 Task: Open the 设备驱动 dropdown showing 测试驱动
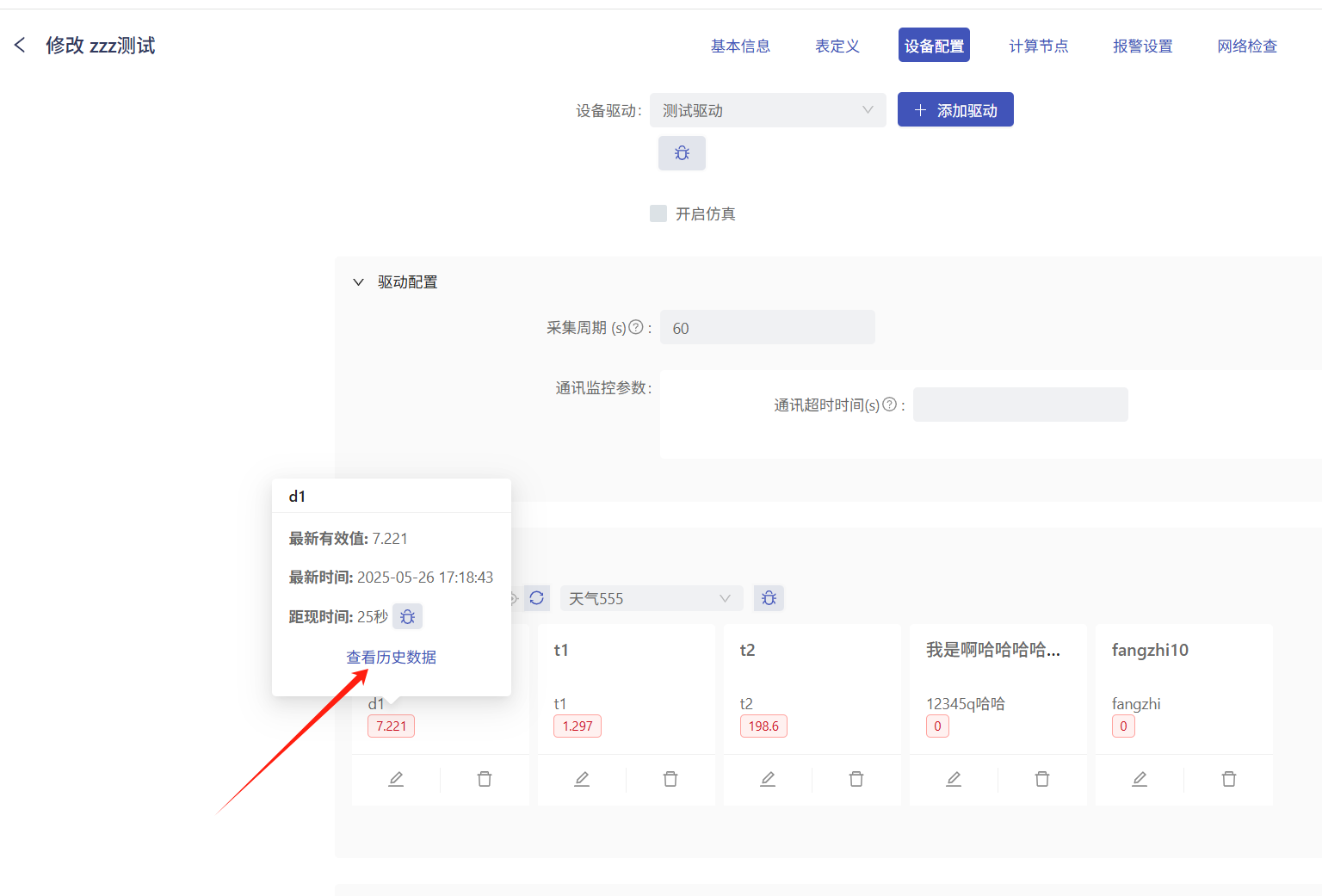[x=768, y=110]
